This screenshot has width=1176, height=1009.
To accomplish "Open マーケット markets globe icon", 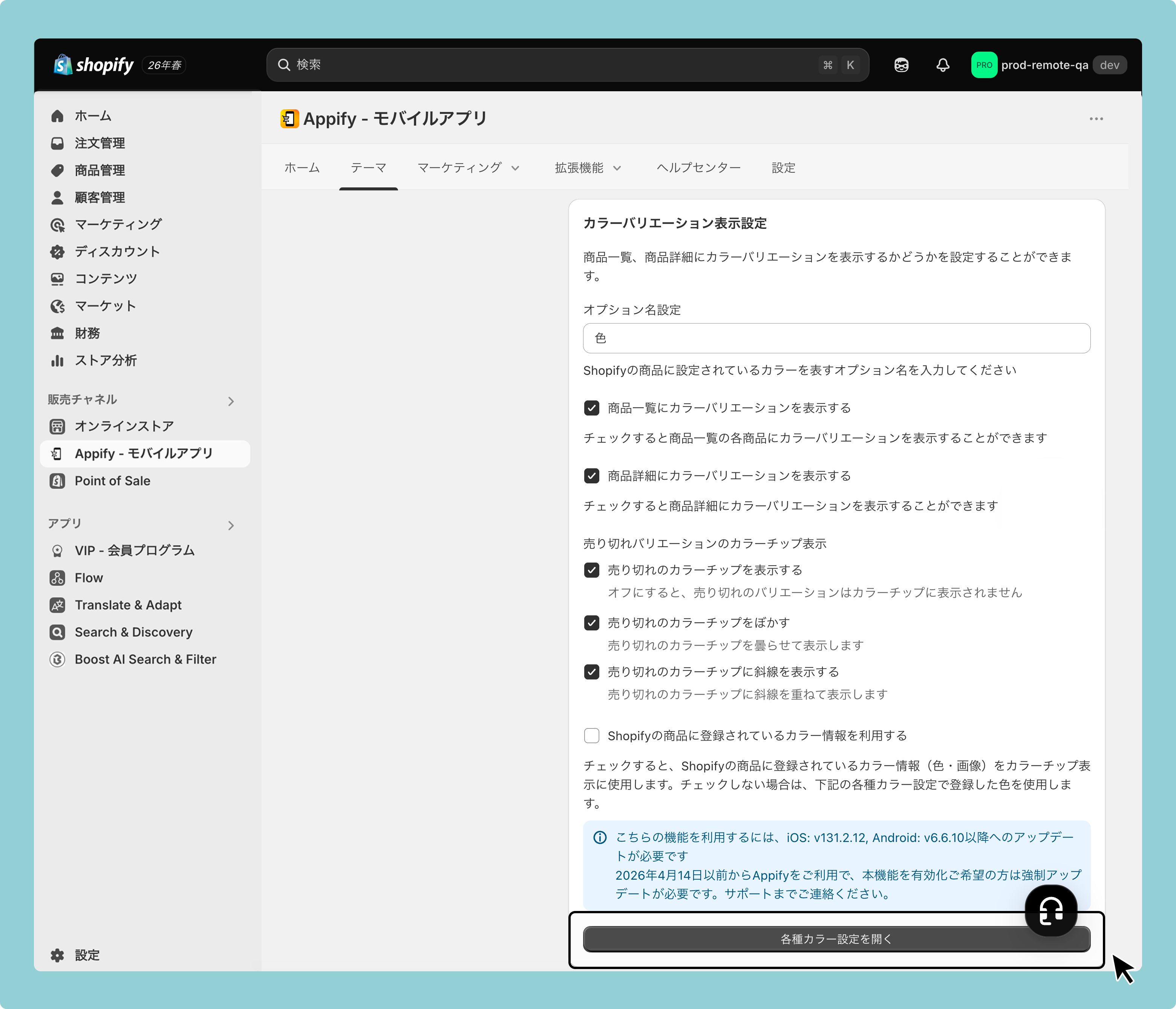I will point(57,306).
